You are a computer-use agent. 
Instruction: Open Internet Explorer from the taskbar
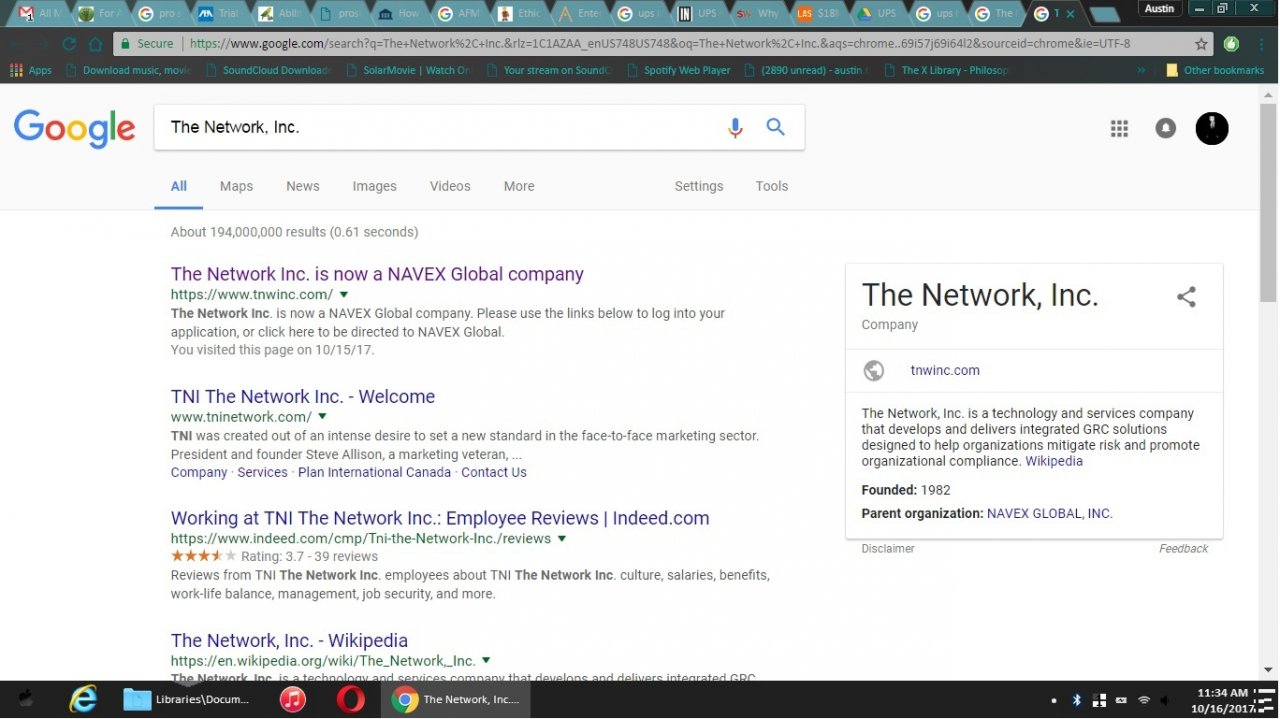point(84,699)
